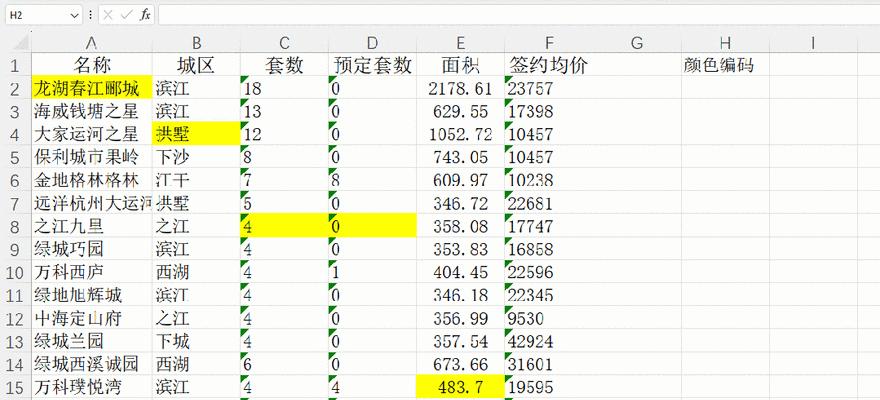This screenshot has height=400, width=880.
Task: Select column D header
Action: (x=373, y=43)
